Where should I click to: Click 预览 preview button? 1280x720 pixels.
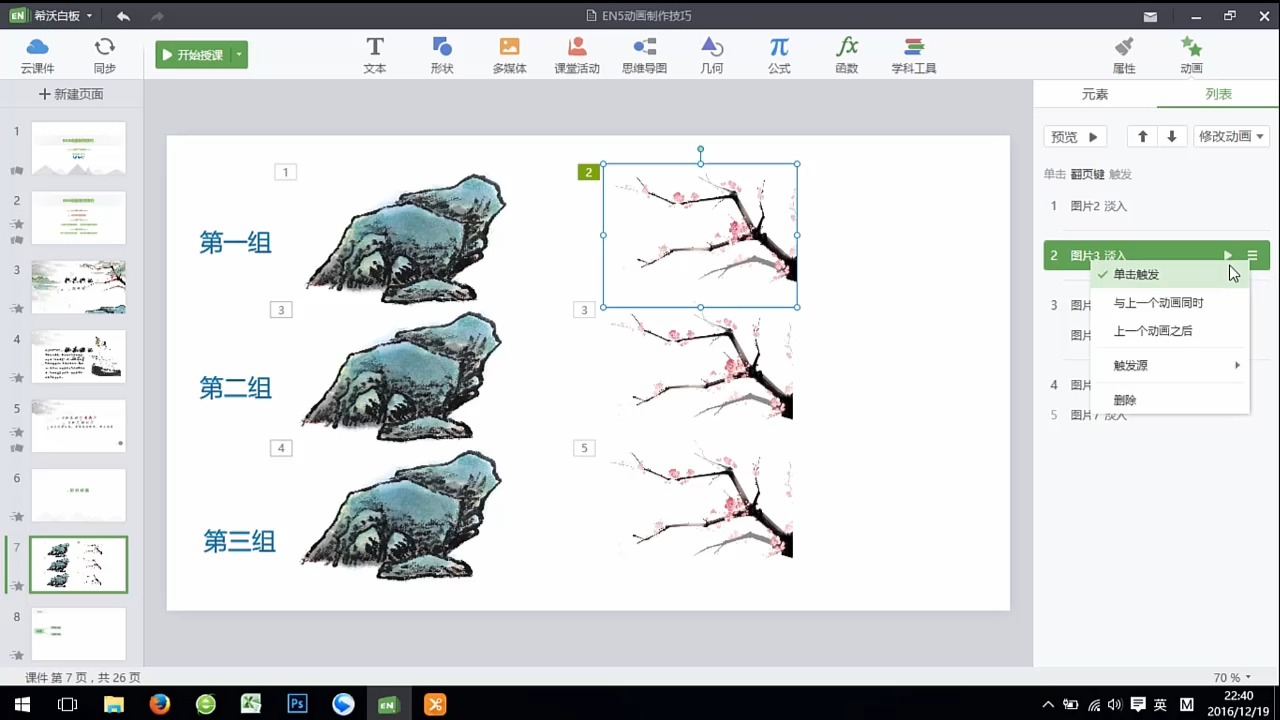tap(1075, 137)
